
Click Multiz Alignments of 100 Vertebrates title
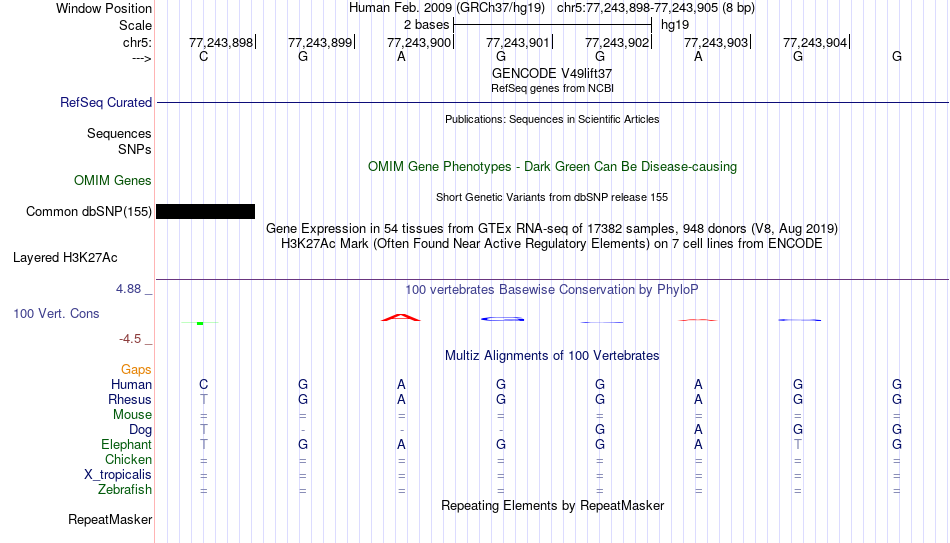[552, 356]
